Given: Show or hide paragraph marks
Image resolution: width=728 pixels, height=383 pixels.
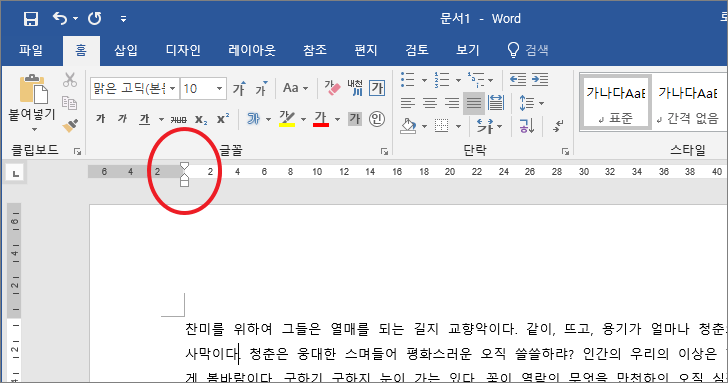Looking at the screenshot, I should [x=558, y=126].
